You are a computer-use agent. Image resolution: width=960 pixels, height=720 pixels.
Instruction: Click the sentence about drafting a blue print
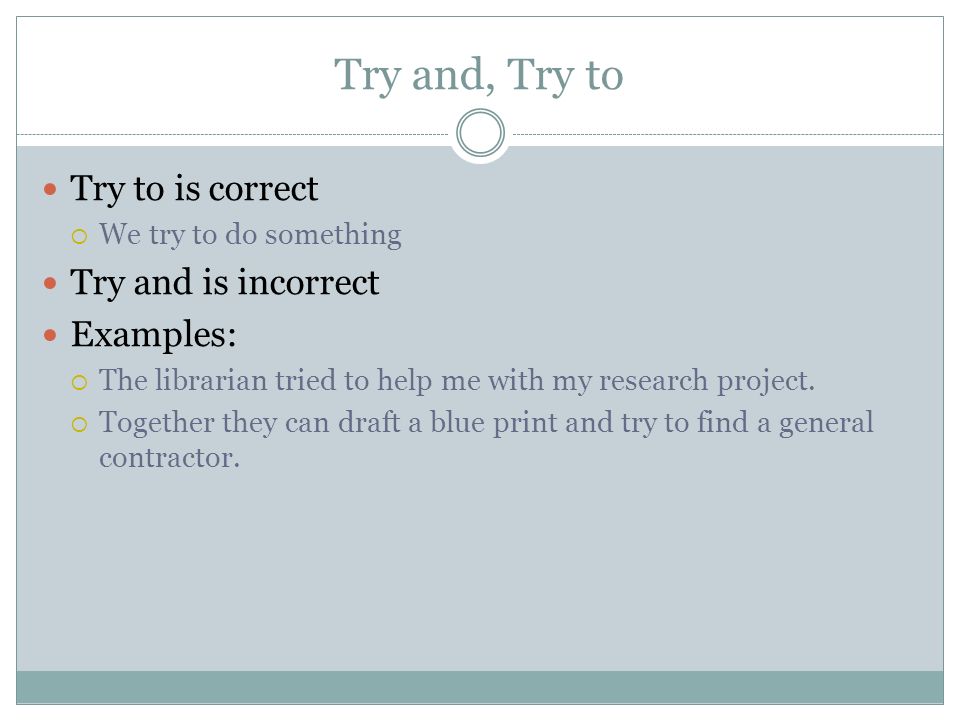click(486, 440)
